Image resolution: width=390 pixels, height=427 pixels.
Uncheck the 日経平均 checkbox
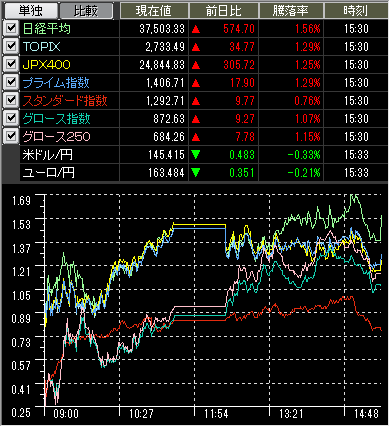[x=11, y=28]
